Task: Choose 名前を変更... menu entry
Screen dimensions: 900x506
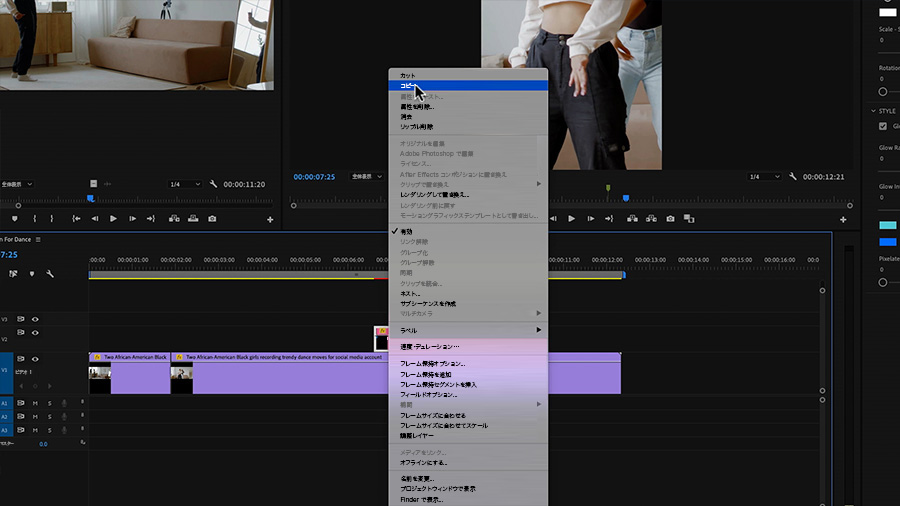Action: coord(468,478)
